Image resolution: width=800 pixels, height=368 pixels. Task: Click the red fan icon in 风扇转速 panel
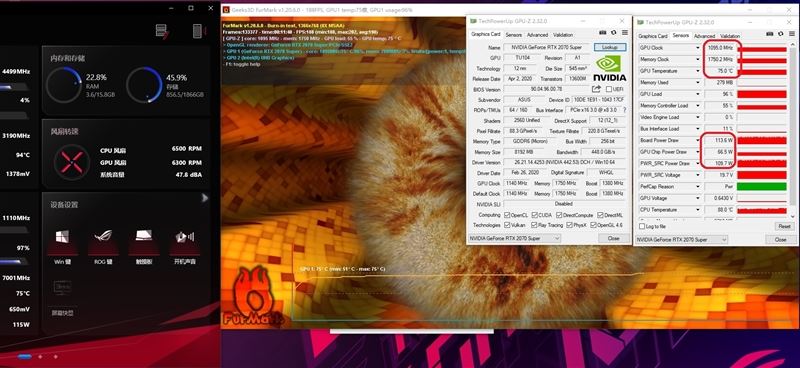click(72, 162)
